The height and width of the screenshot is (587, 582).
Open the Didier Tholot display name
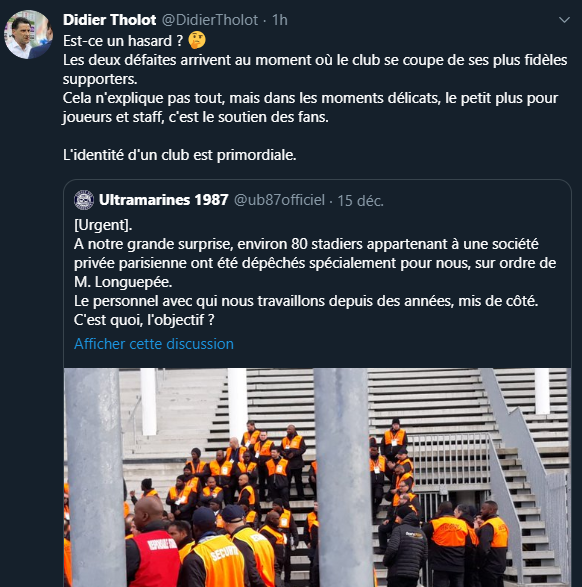point(109,20)
